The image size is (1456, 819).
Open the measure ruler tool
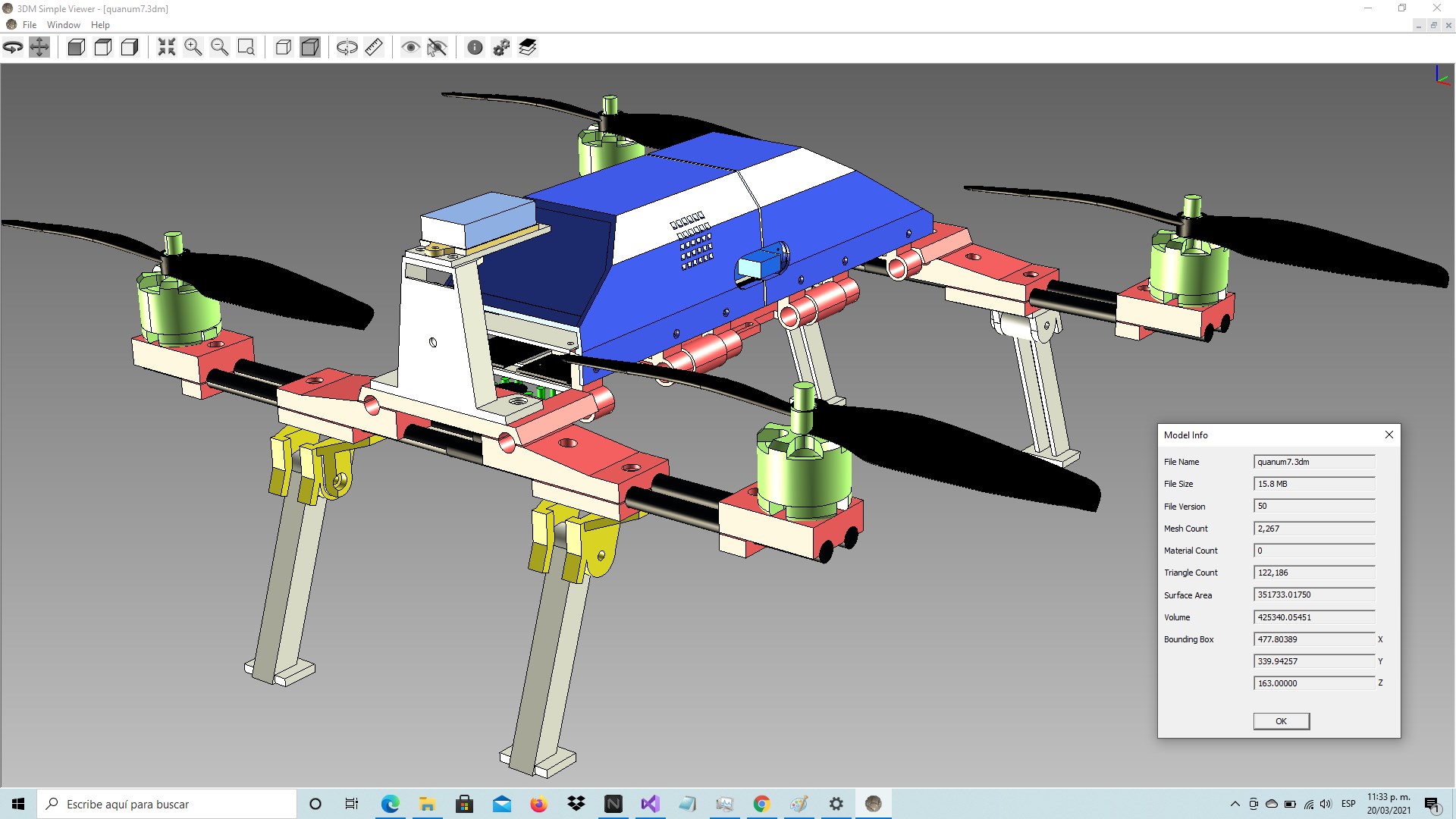(x=374, y=48)
